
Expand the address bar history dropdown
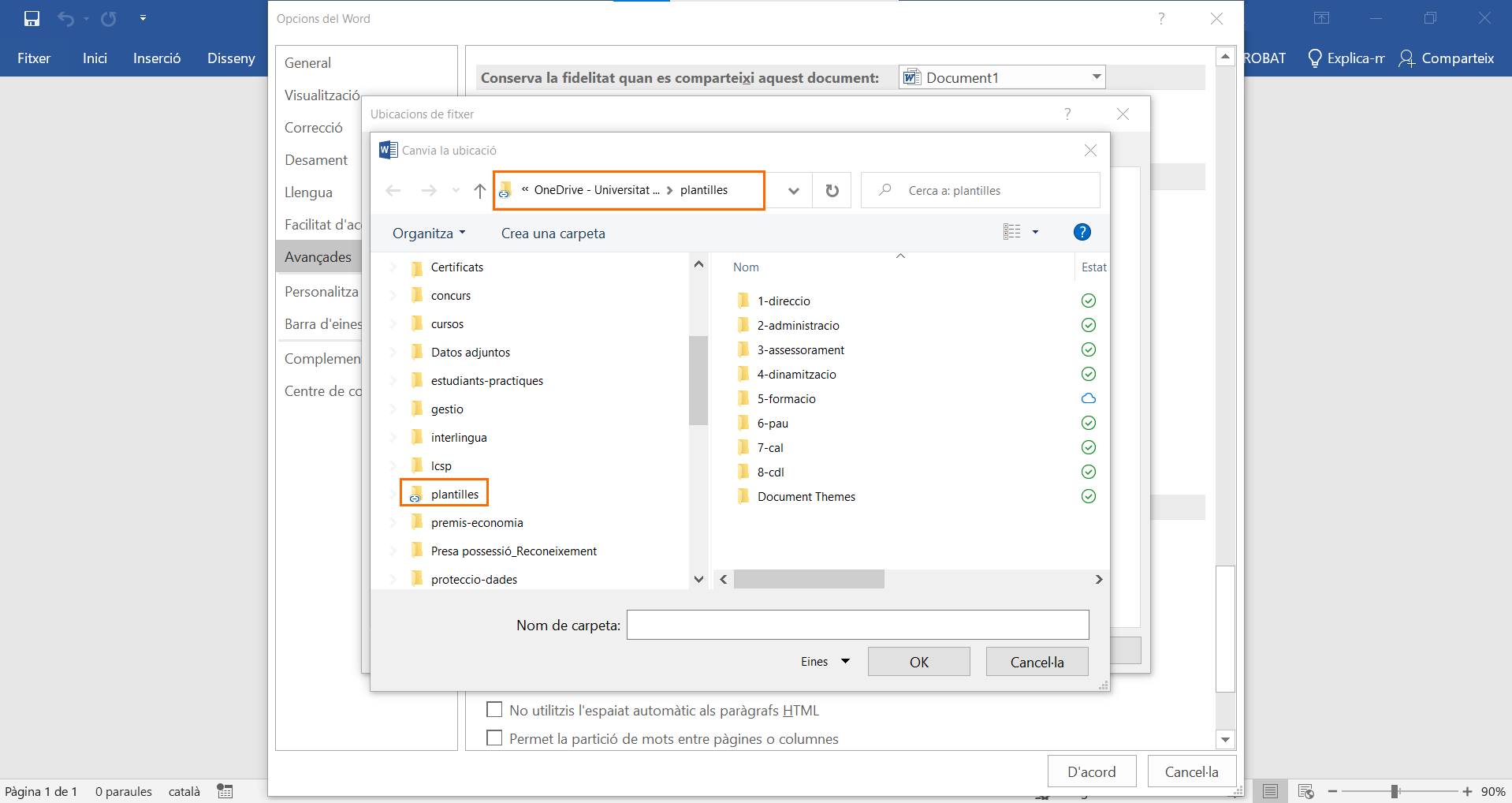coord(793,191)
